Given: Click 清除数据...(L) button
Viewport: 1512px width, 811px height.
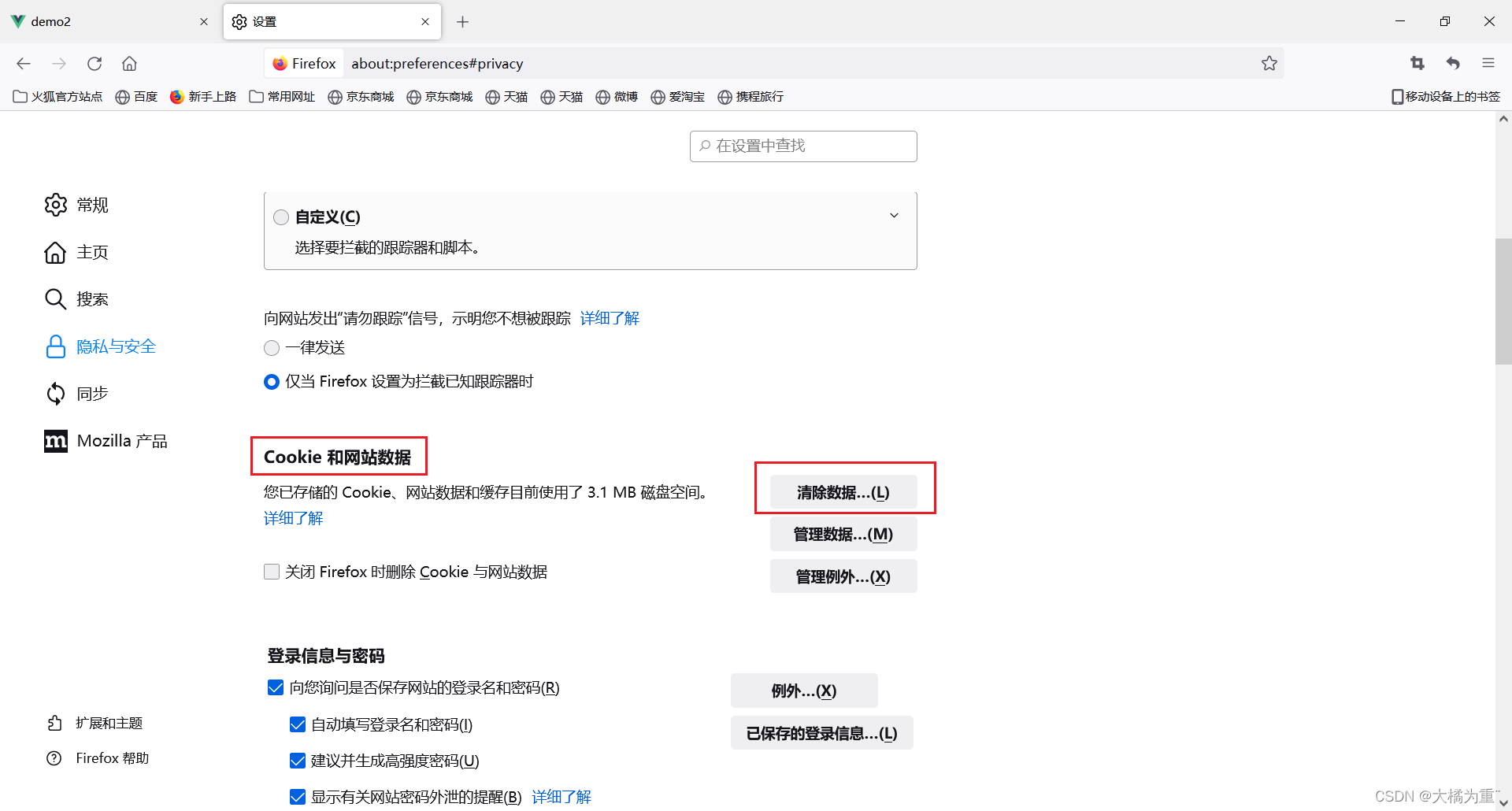Looking at the screenshot, I should [843, 492].
